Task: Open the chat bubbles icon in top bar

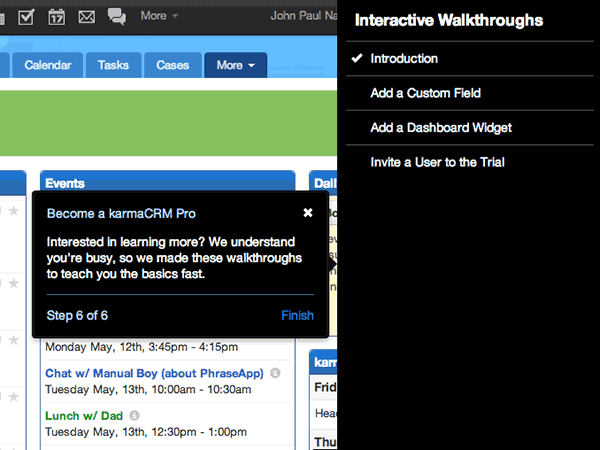Action: [117, 16]
